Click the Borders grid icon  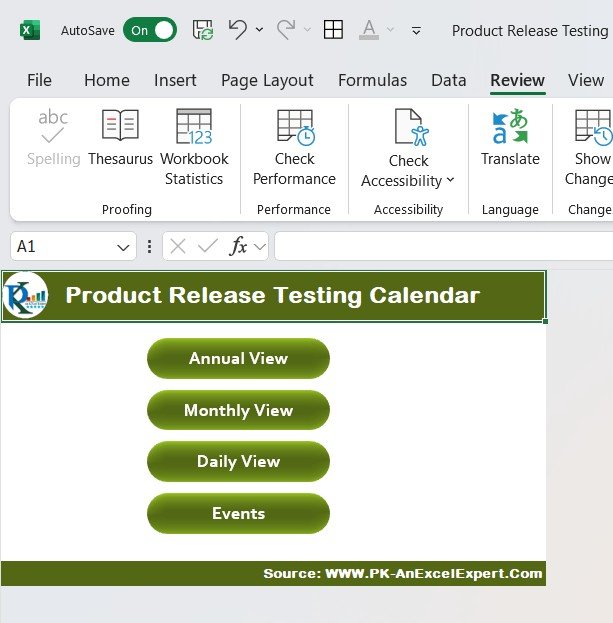(x=333, y=30)
